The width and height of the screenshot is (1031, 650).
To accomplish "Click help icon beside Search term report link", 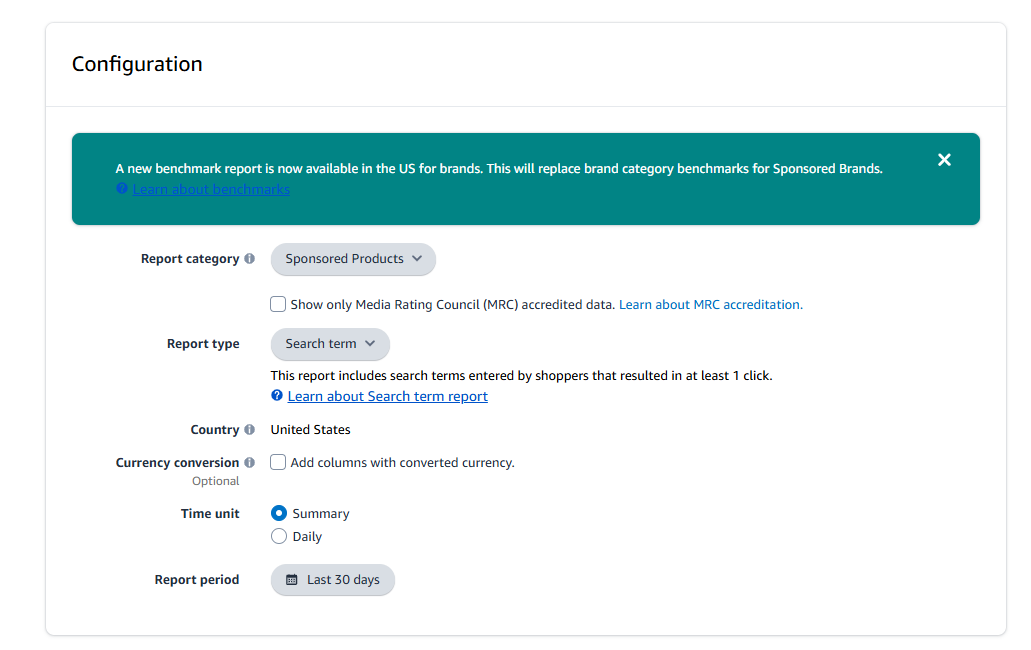I will click(x=277, y=395).
